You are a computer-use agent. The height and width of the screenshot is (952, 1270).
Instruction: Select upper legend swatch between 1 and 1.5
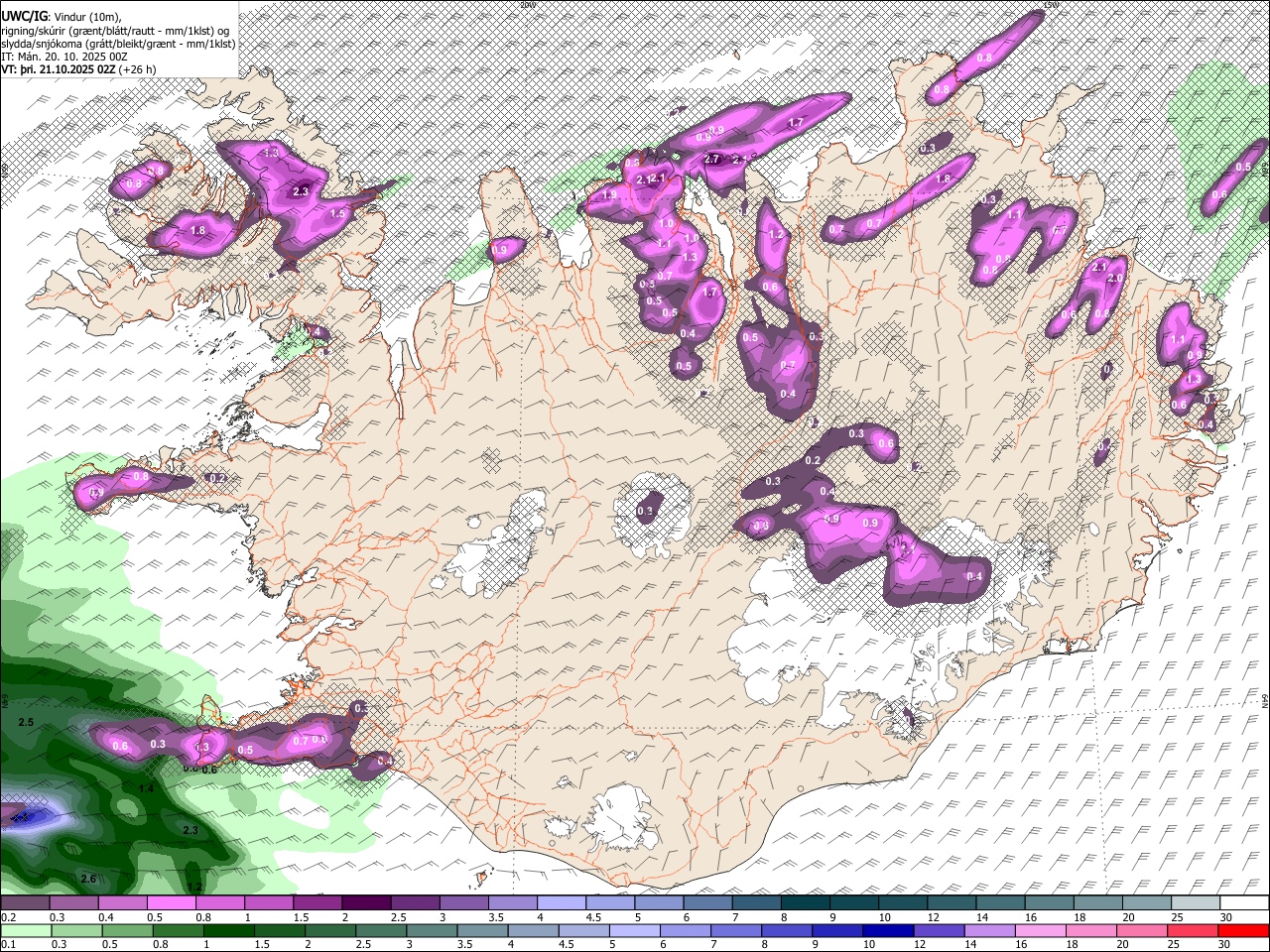(x=268, y=903)
